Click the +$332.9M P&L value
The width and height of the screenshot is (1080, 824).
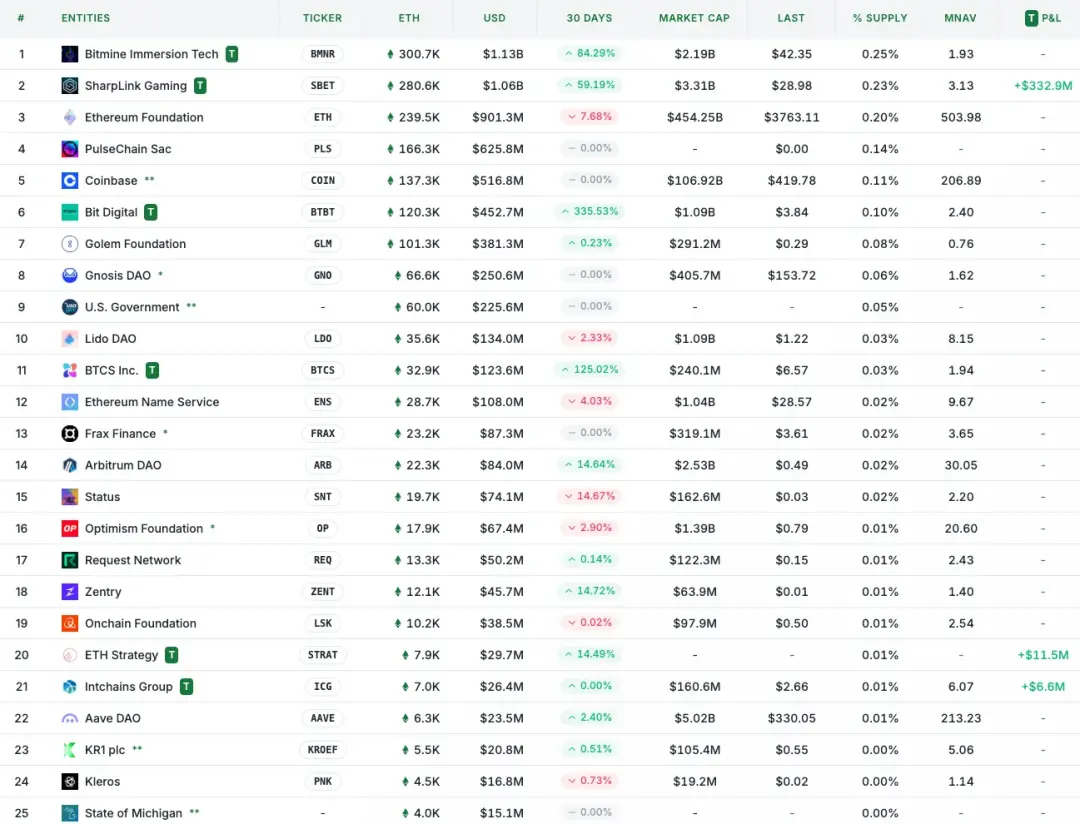pyautogui.click(x=1042, y=86)
